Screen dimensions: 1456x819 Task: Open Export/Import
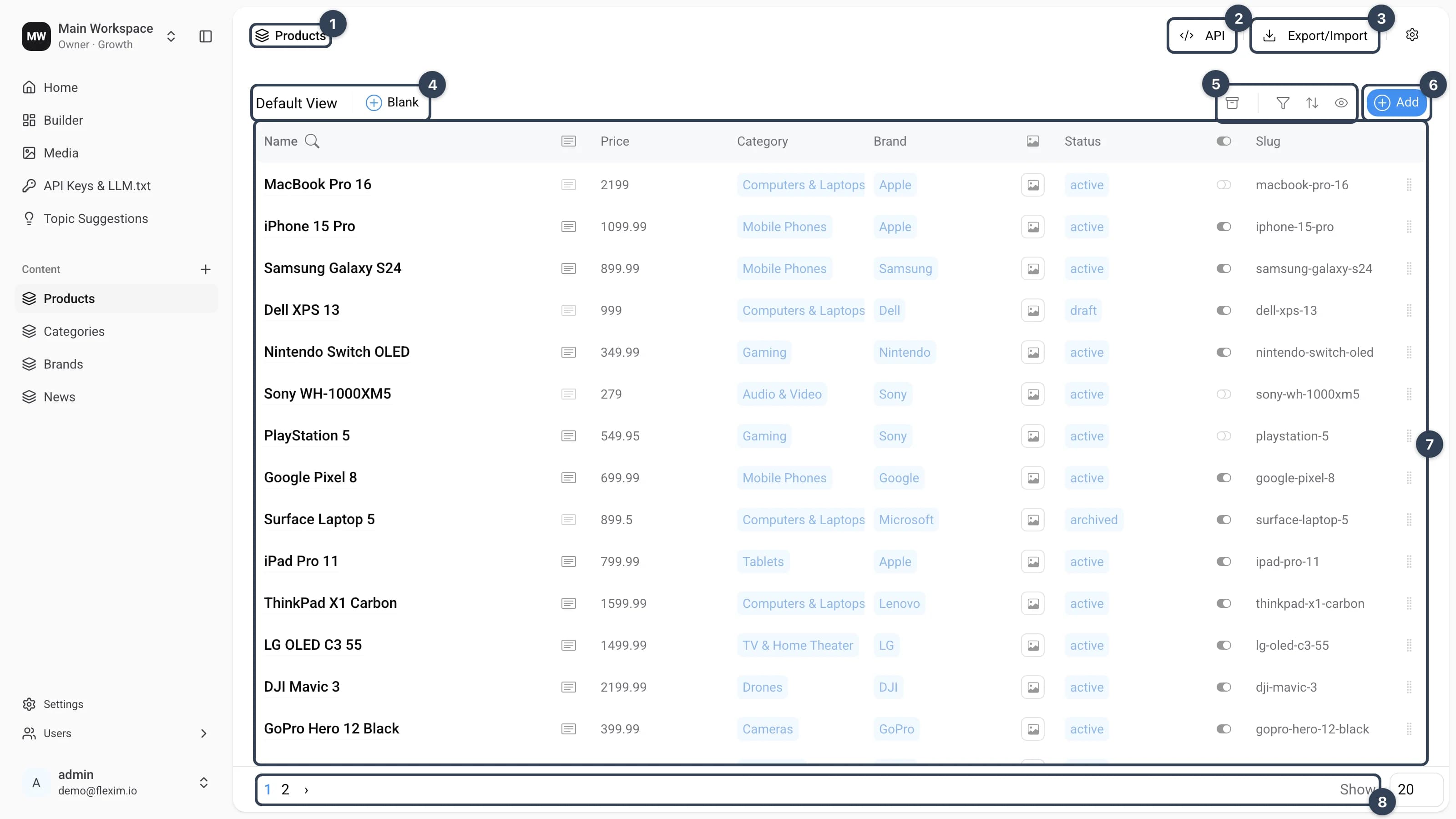pyautogui.click(x=1314, y=36)
